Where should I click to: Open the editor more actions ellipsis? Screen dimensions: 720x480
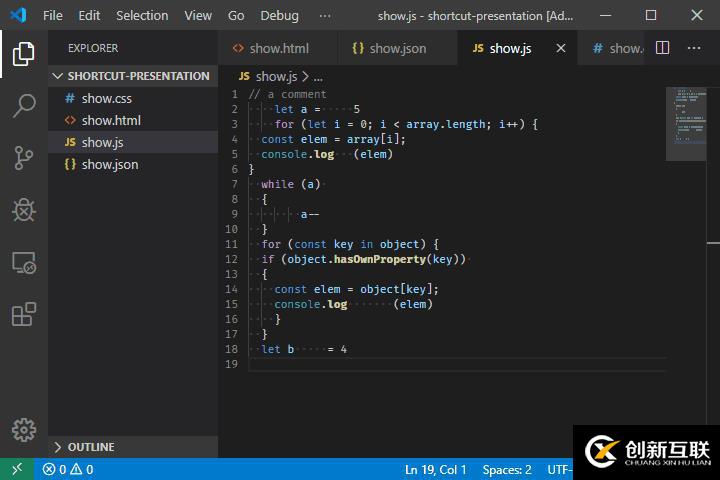tap(694, 48)
